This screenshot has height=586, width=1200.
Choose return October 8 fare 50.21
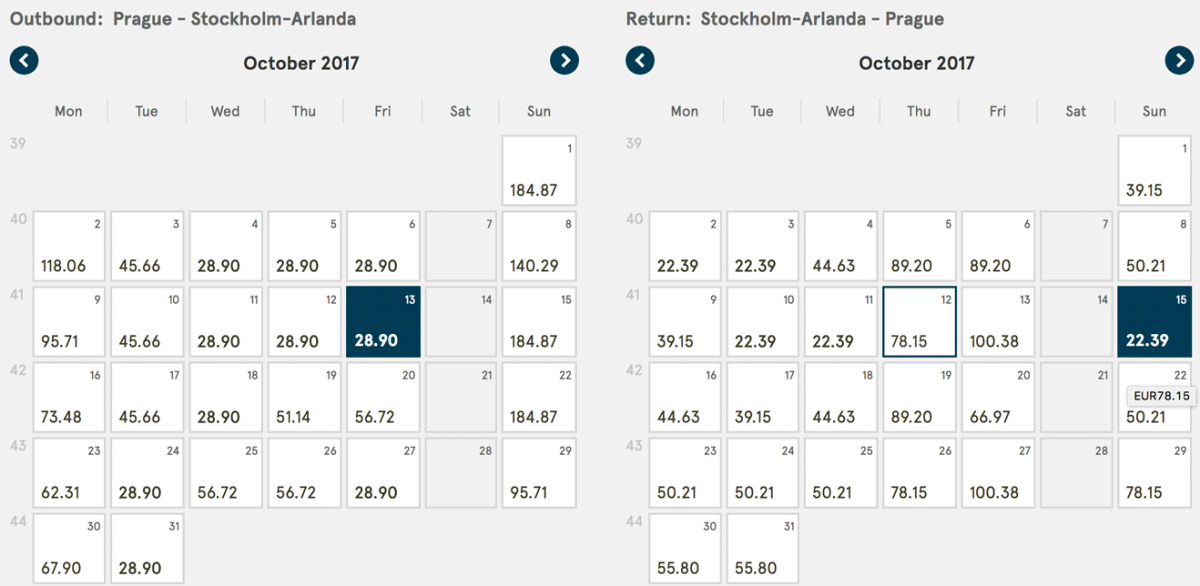click(x=1155, y=246)
